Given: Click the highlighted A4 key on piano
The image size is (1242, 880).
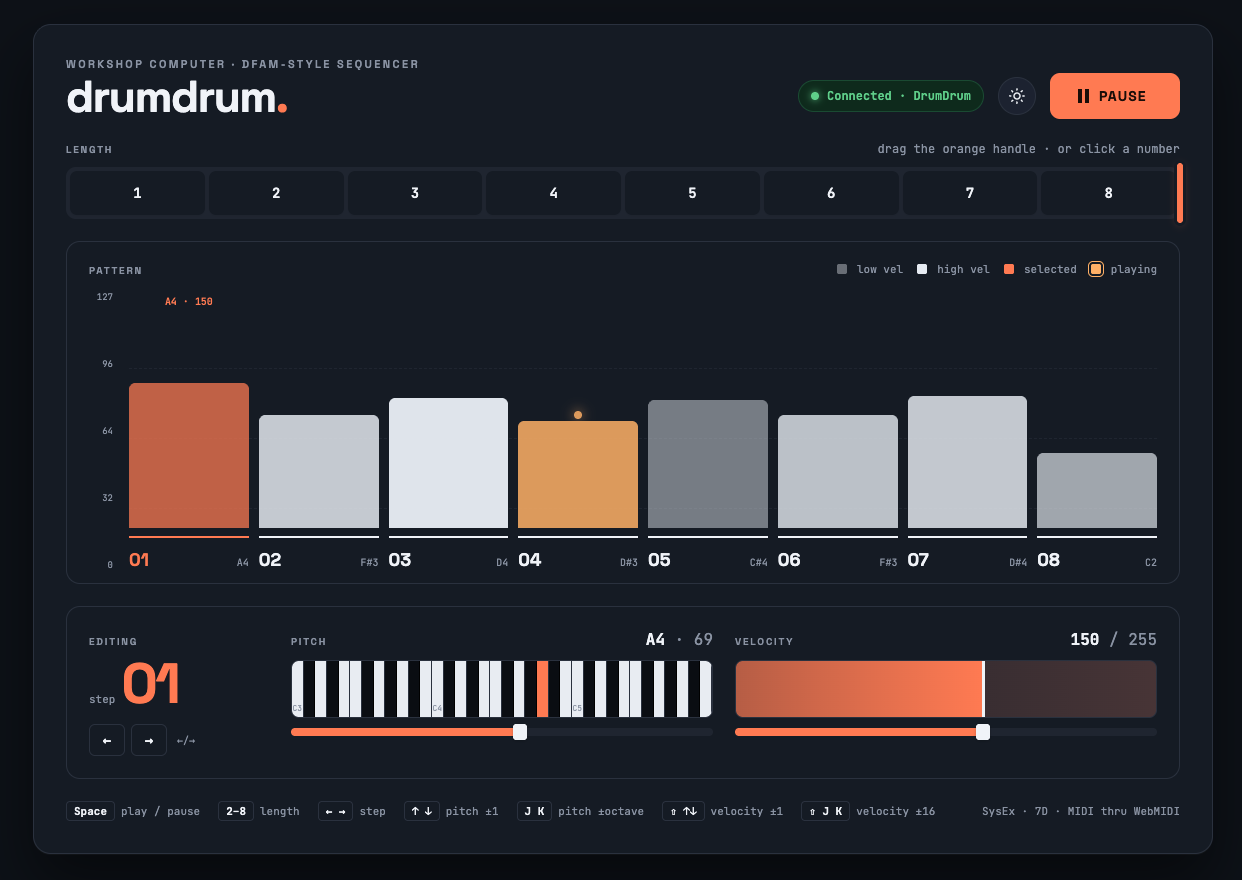Looking at the screenshot, I should [x=542, y=689].
